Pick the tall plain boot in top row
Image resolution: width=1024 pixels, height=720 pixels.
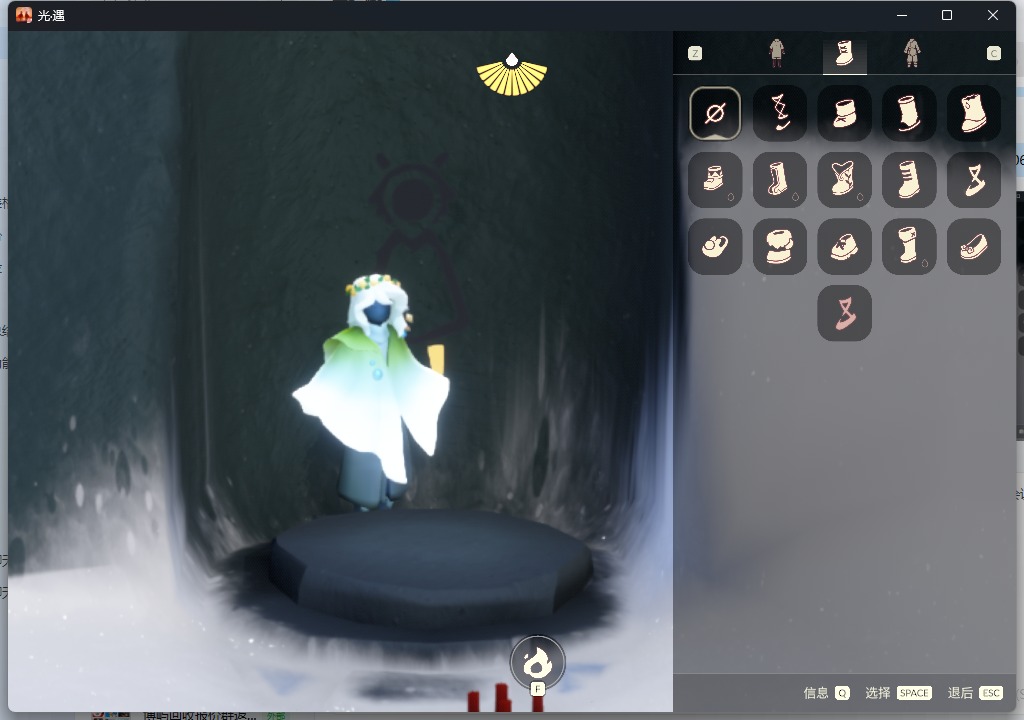point(909,113)
